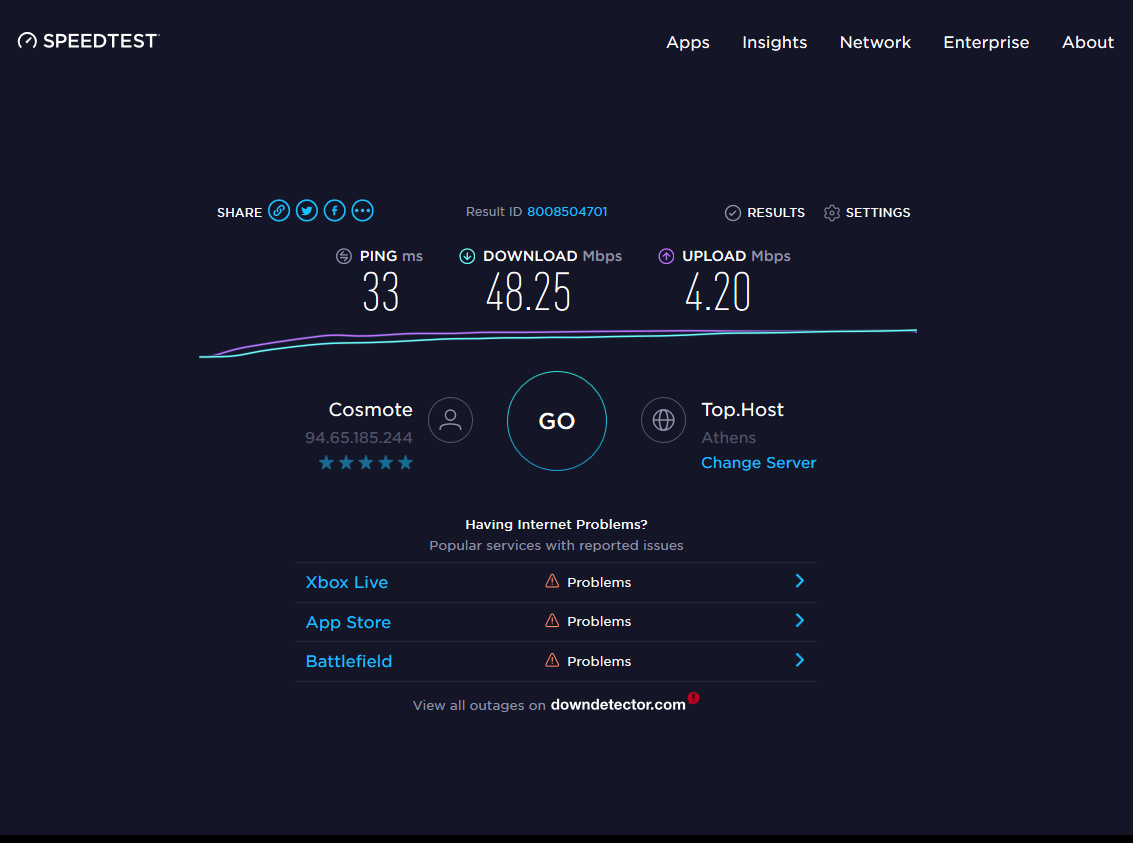Click the upload value 4.20

coord(718,293)
